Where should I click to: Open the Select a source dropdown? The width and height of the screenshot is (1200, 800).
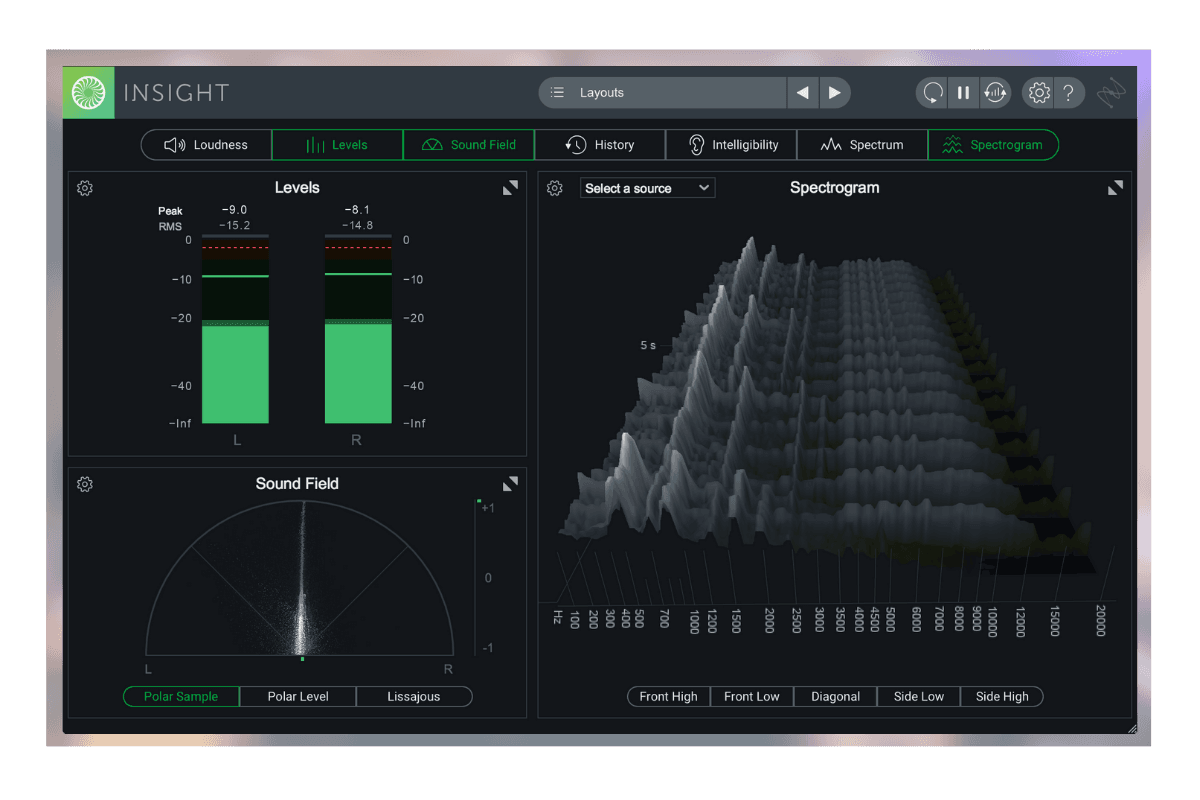647,188
